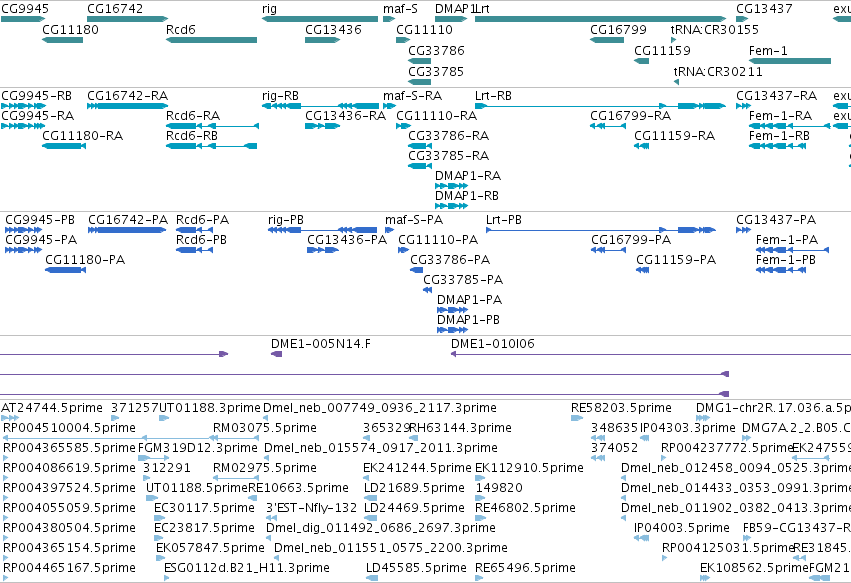Click the rig-RB transcript label

point(280,96)
